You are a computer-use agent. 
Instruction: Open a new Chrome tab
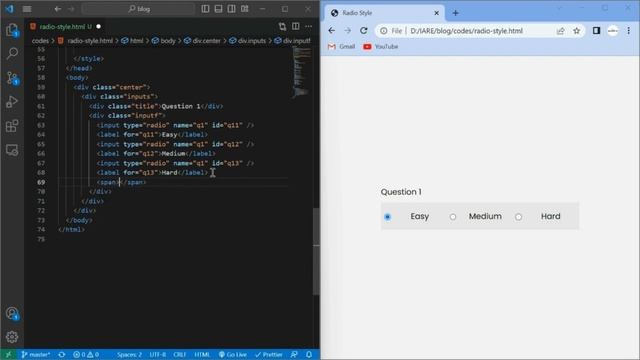[x=456, y=13]
